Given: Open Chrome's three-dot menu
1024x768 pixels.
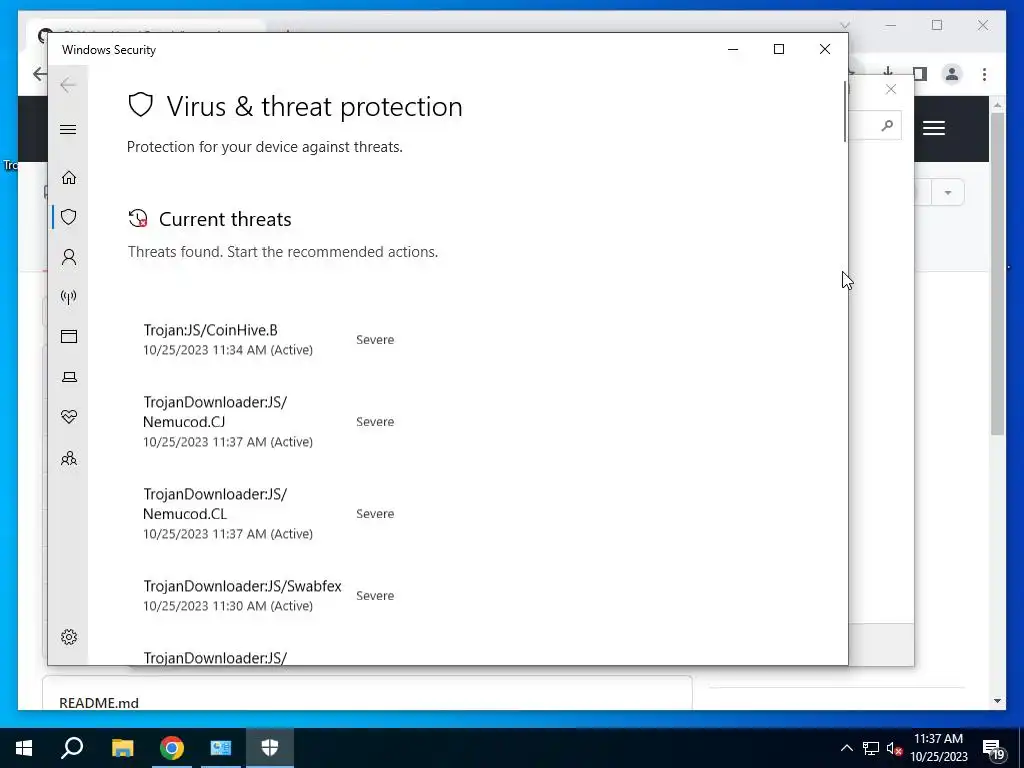Looking at the screenshot, I should tap(984, 74).
